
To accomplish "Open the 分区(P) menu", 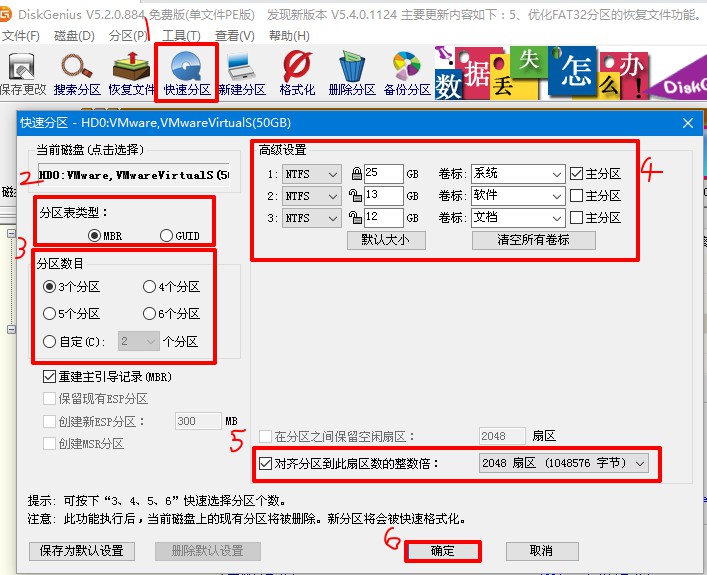I will pos(128,36).
